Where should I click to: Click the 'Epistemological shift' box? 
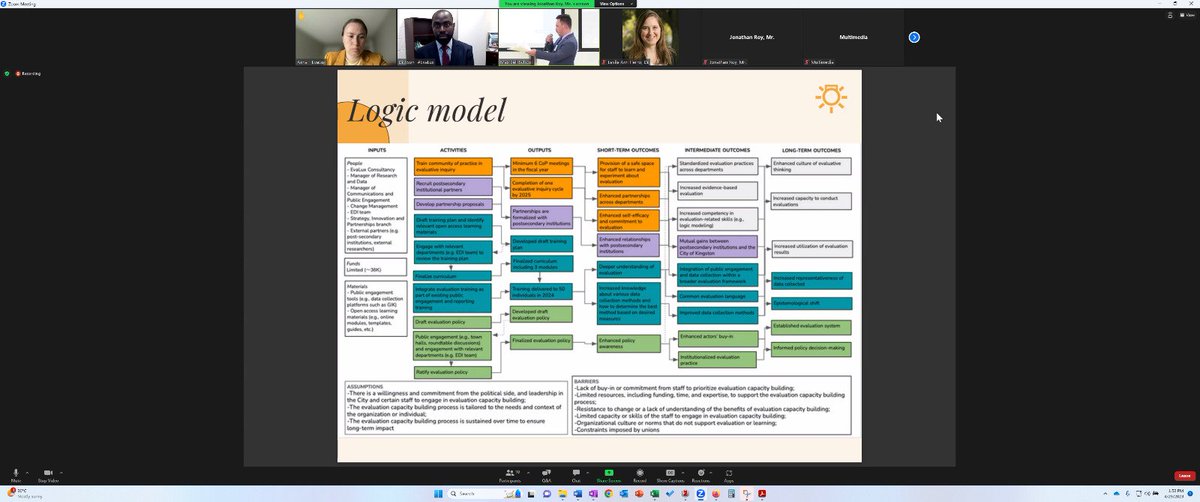(x=811, y=303)
